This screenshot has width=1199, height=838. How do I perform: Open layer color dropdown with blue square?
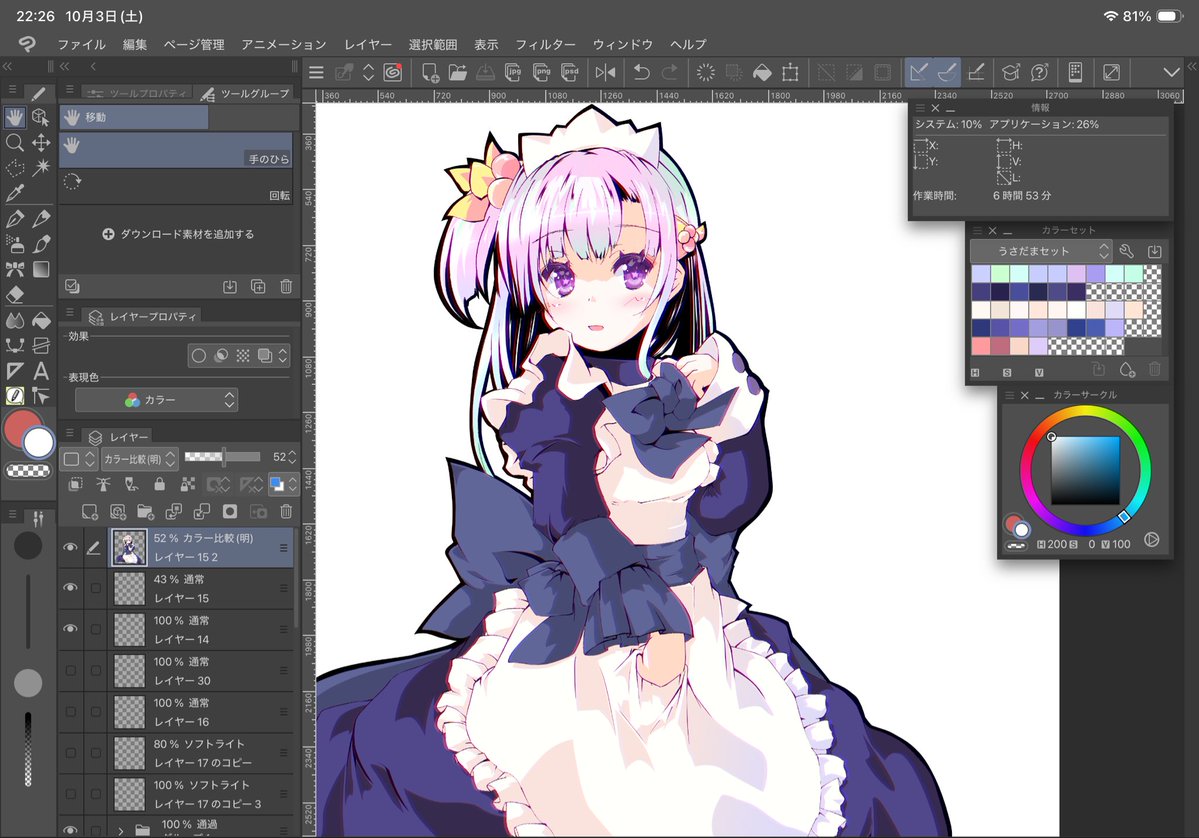[x=282, y=484]
